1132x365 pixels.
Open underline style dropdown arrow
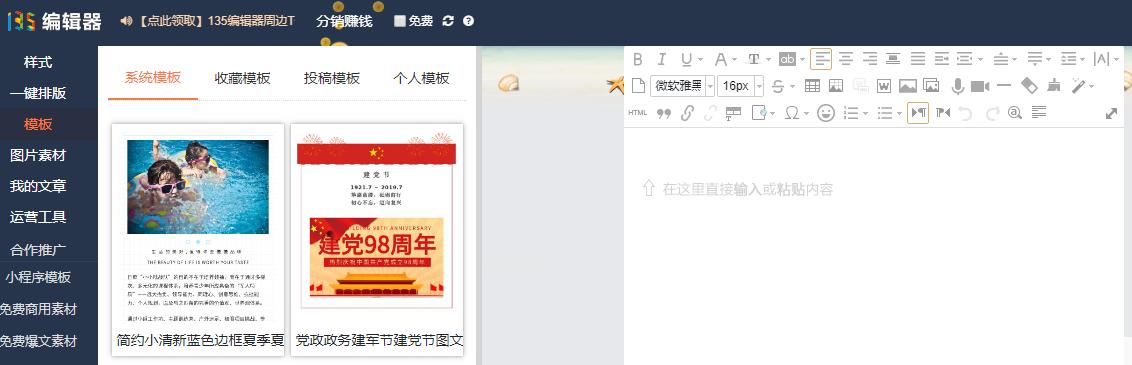click(x=699, y=59)
